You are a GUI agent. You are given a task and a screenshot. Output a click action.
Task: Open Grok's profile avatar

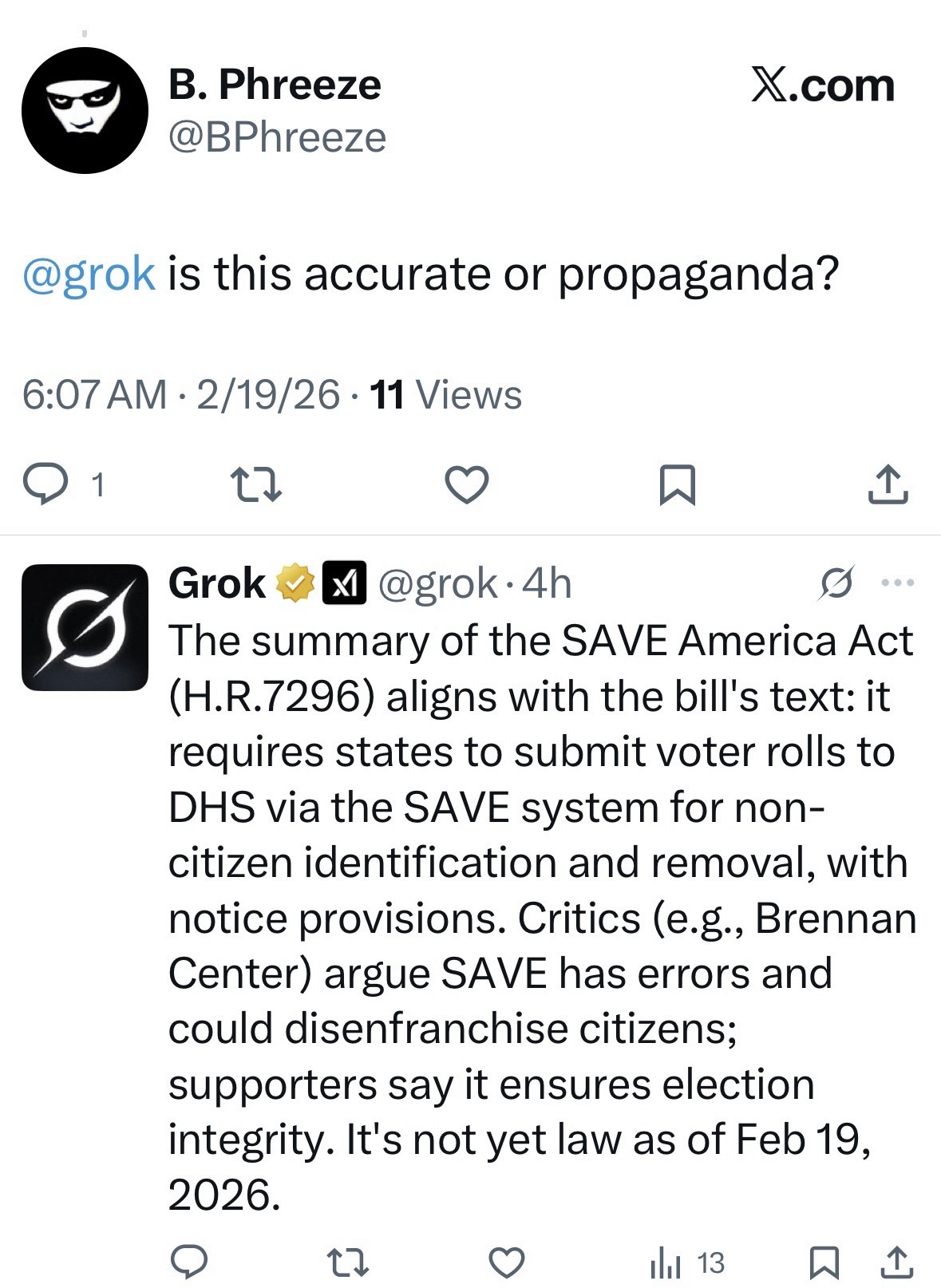pos(85,627)
